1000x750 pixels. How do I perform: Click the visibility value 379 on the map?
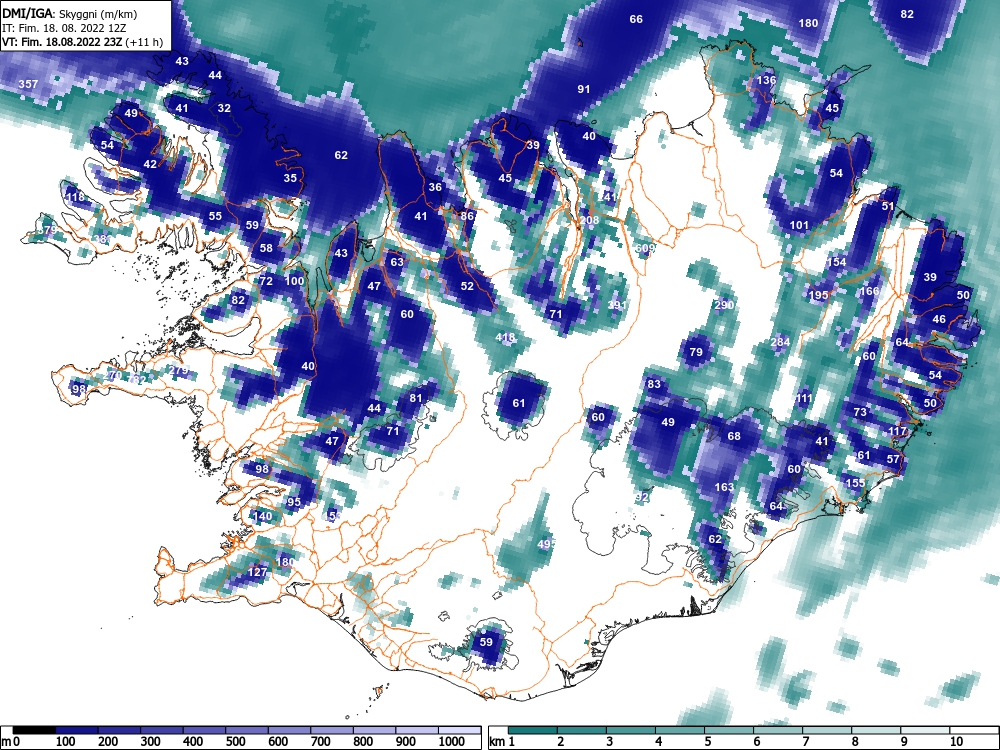click(x=47, y=230)
